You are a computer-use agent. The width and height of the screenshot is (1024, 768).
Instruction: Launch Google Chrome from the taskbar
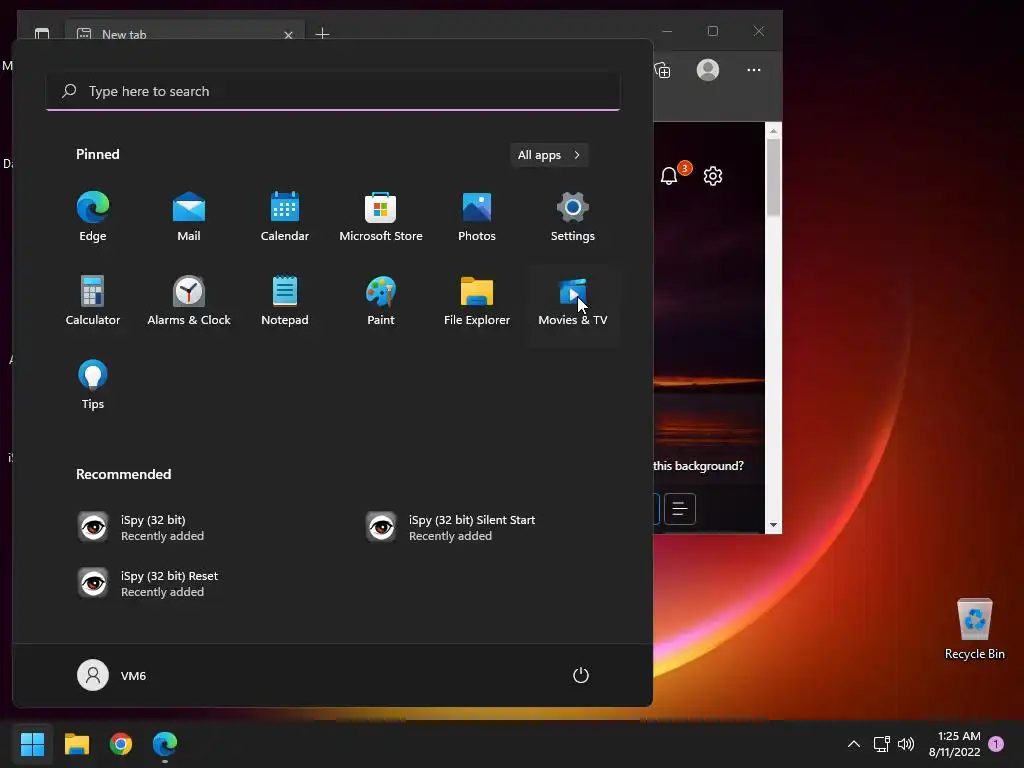point(121,744)
